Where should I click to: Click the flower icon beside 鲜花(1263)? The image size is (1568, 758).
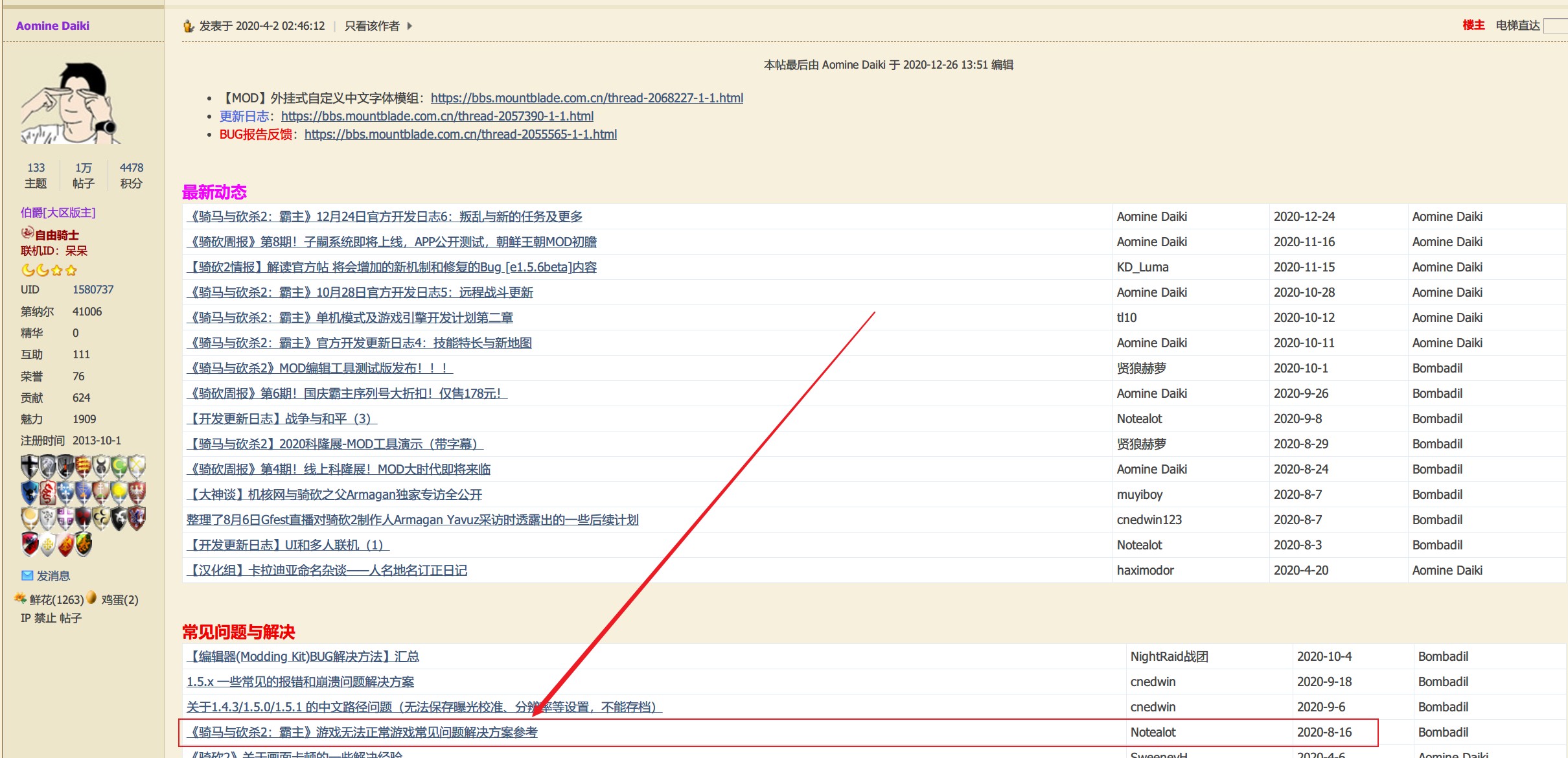(20, 598)
